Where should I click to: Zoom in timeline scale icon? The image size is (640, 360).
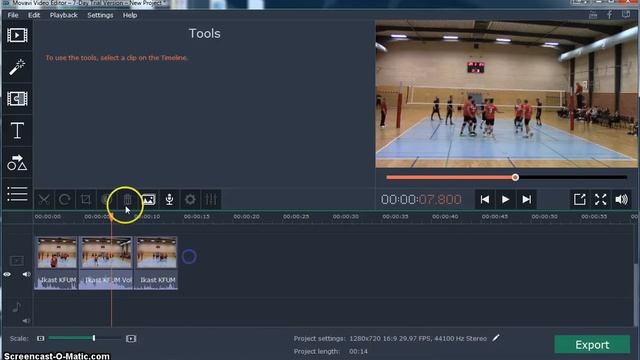[131, 338]
